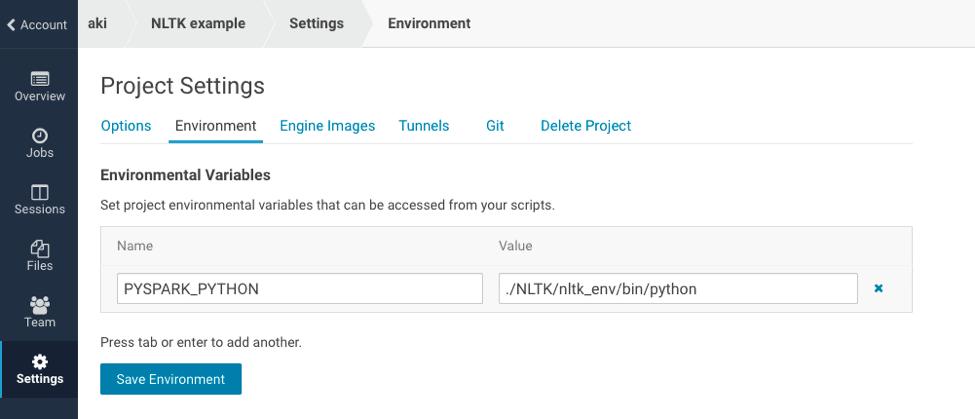Open the Jobs clock icon
Screen dimensions: 975x419
tap(39, 136)
